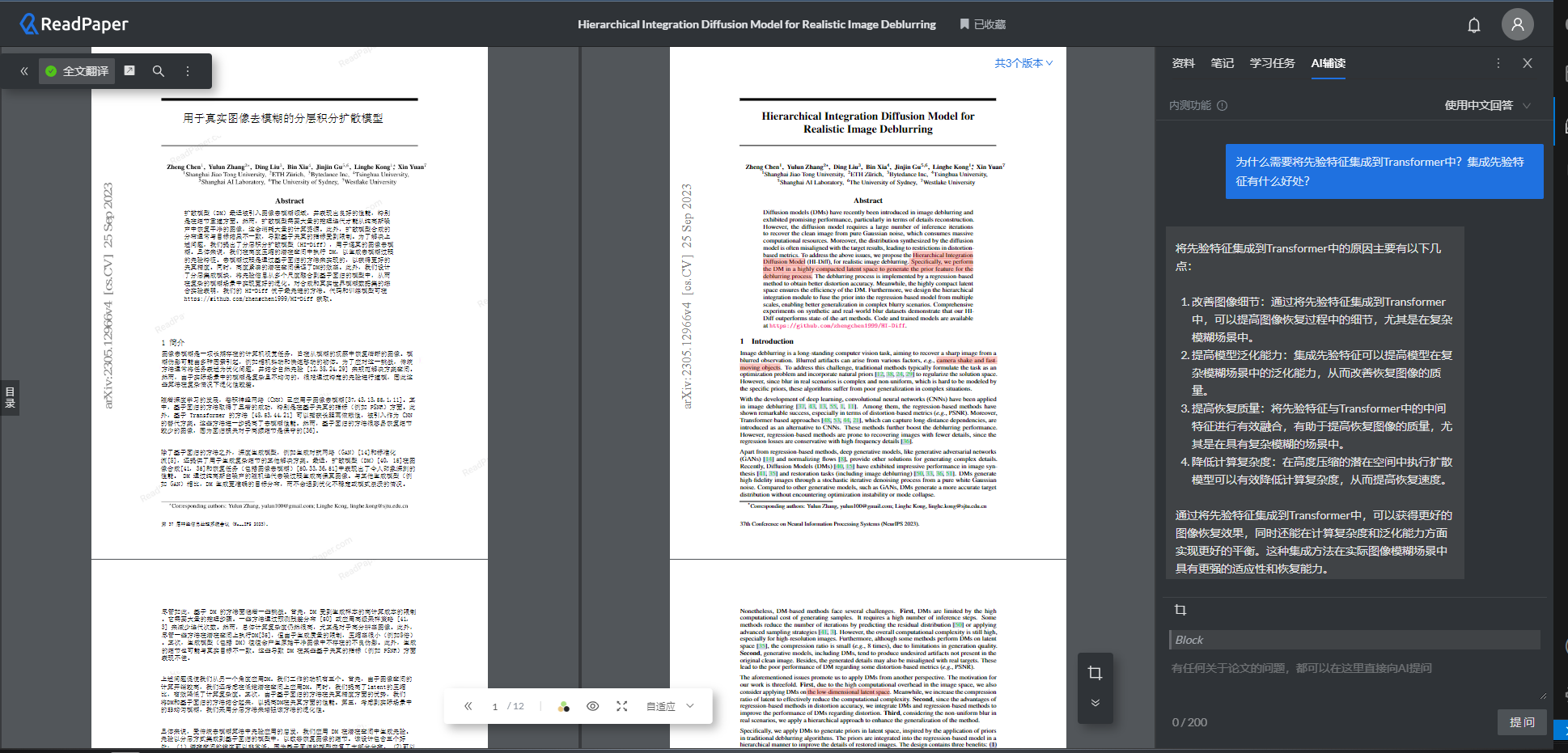Click the ReadPaper logo
Viewport: 1568px width, 753px height.
[x=73, y=23]
